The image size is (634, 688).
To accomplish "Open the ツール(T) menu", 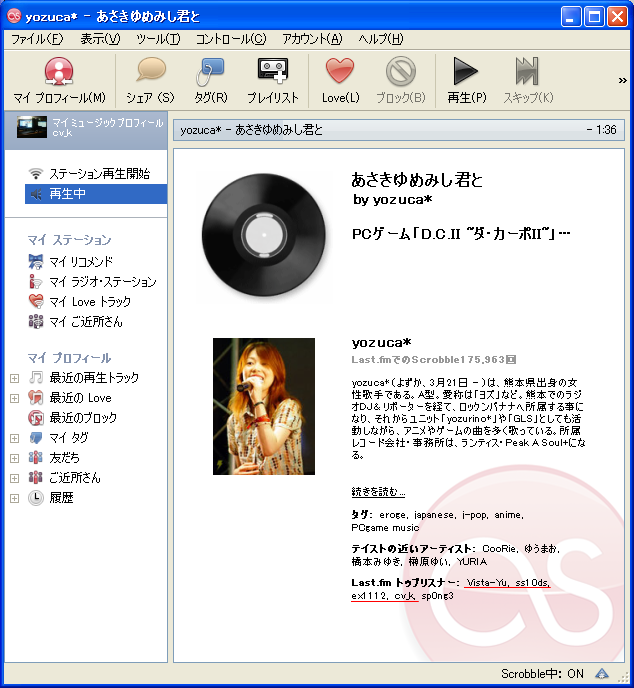I will point(158,39).
